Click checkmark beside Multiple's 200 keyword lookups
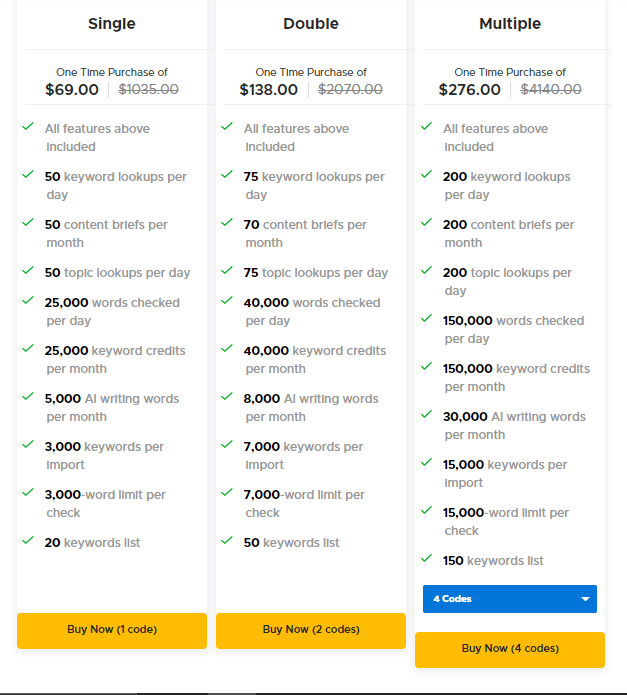This screenshot has height=695, width=627. (x=426, y=175)
